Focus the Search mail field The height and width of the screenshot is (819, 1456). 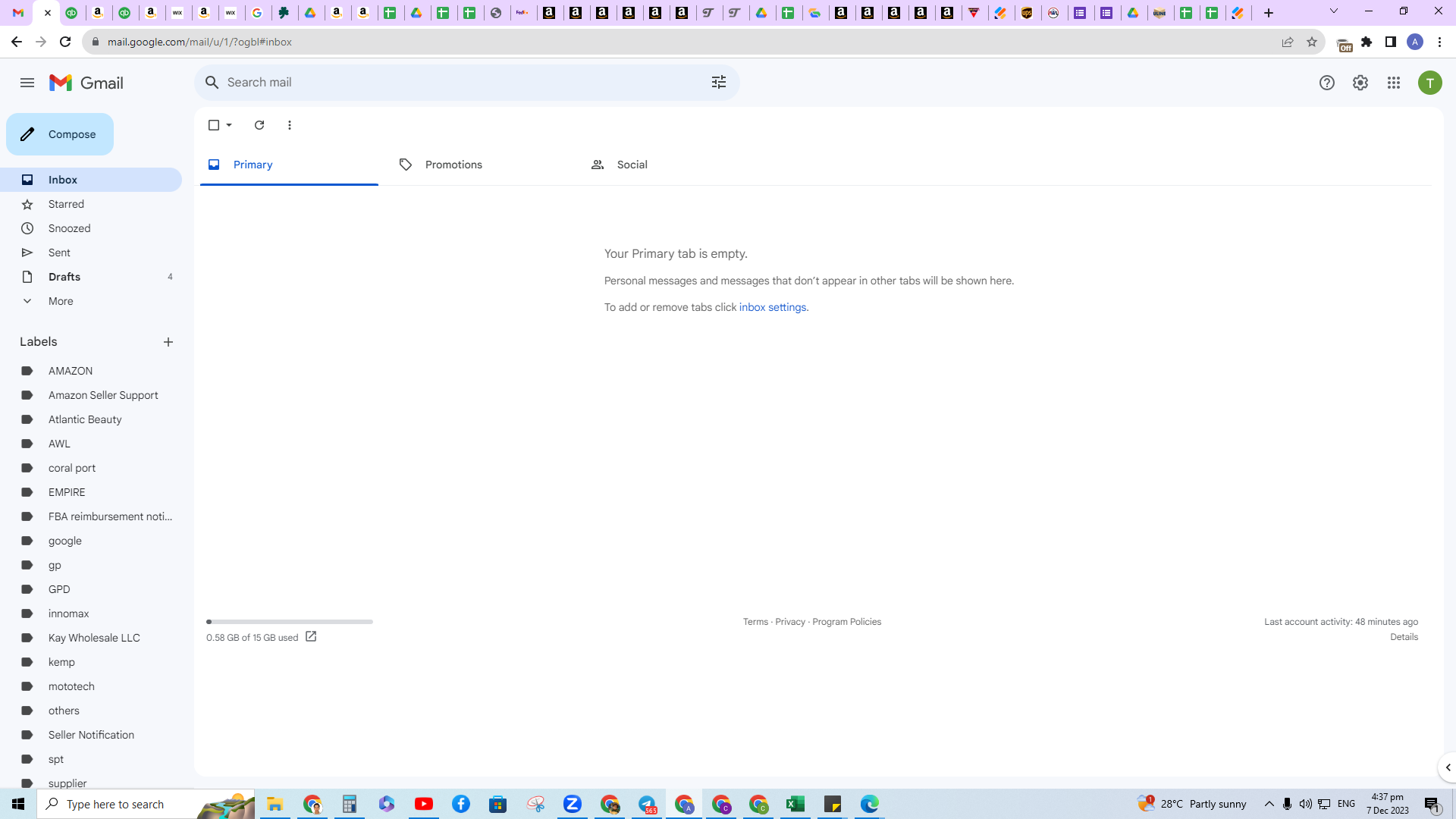click(x=467, y=83)
